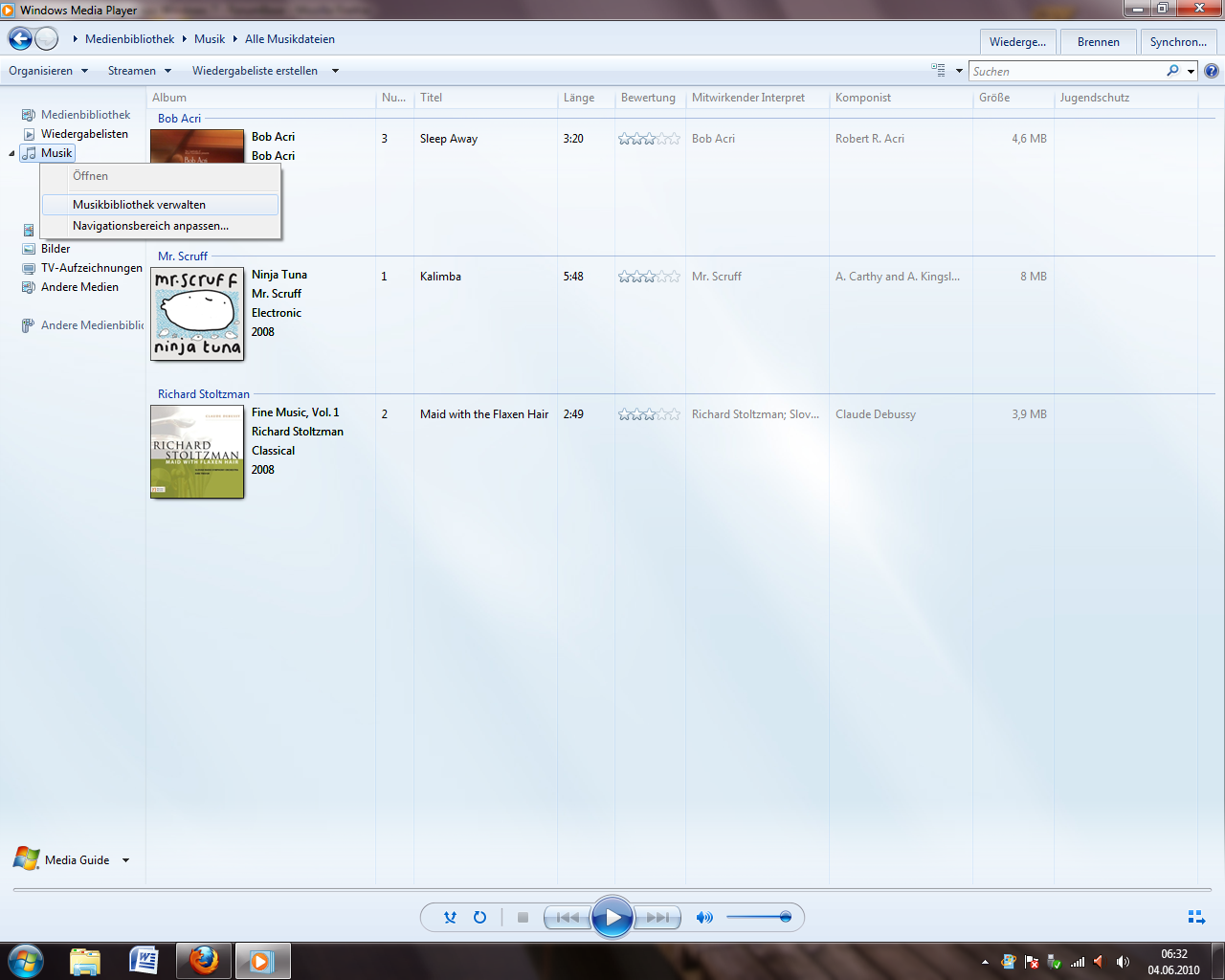
Task: Open Firefox from the taskbar
Action: [204, 961]
